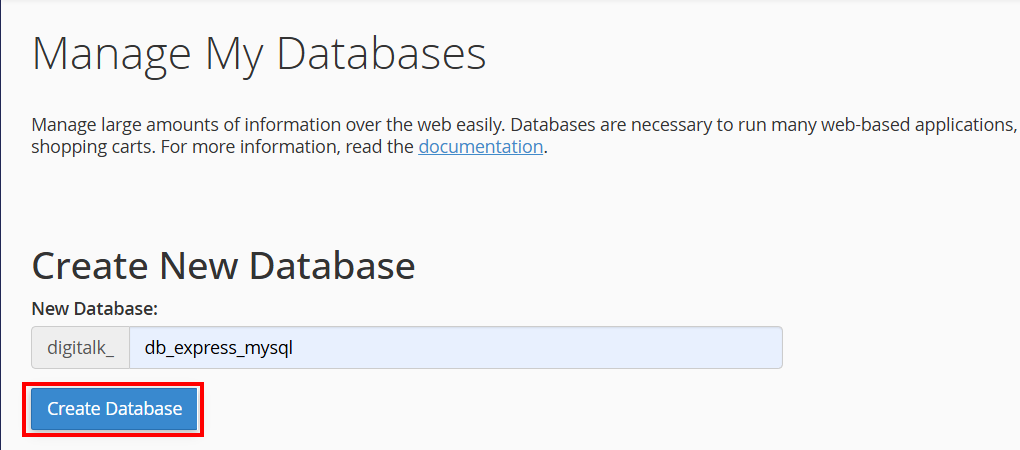
Task: Click the word 'Database' on the blue button
Action: click(x=144, y=409)
